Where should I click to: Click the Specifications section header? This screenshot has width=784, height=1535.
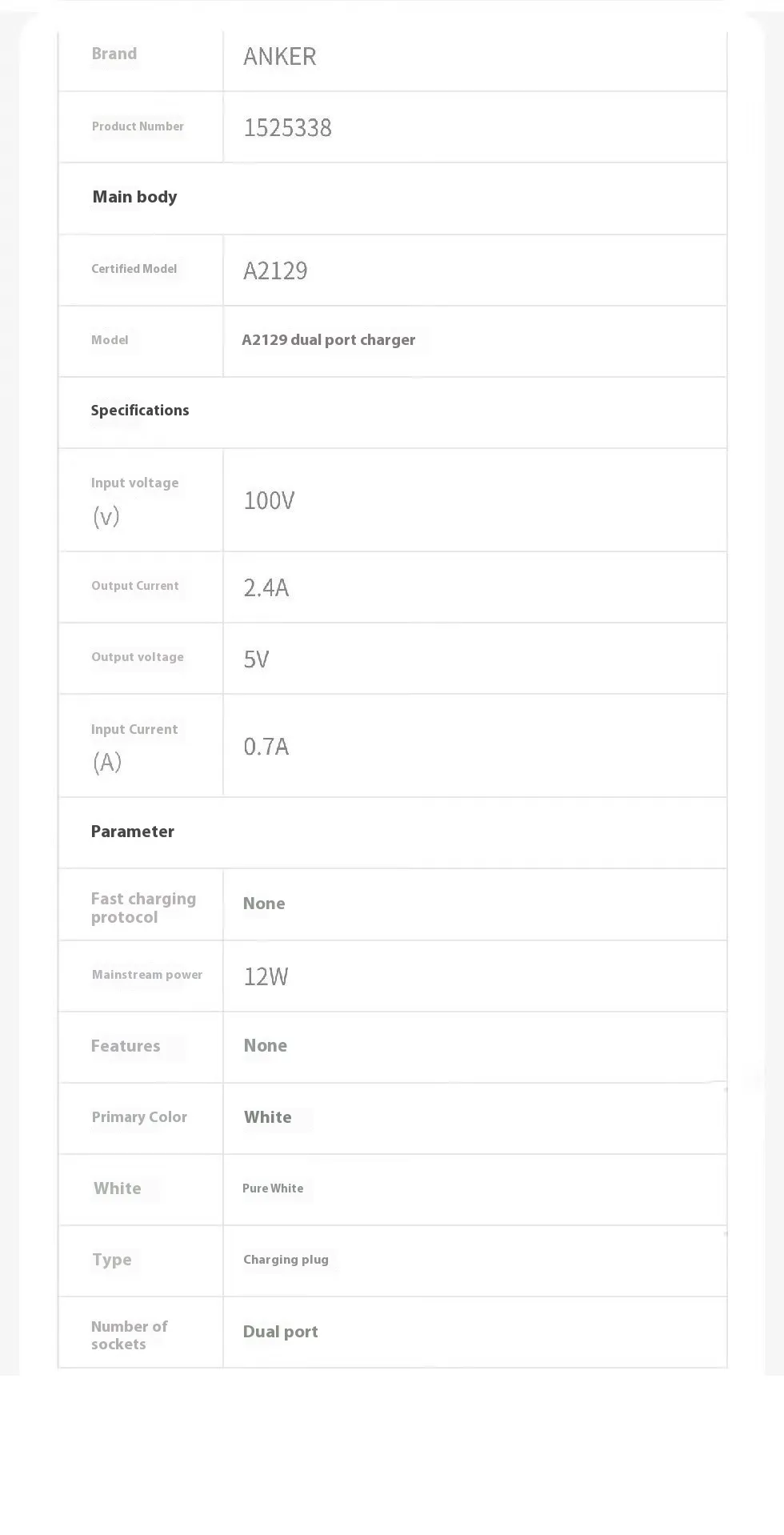coord(140,411)
